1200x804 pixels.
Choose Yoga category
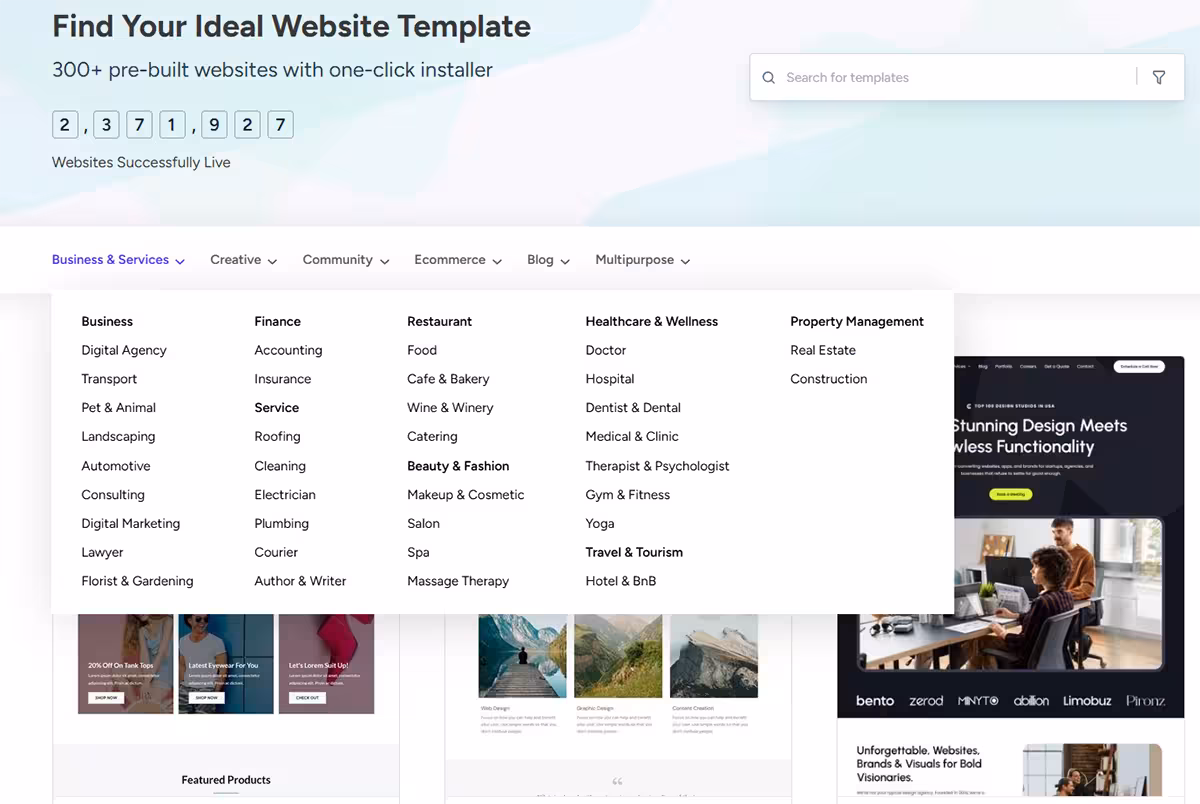click(600, 524)
